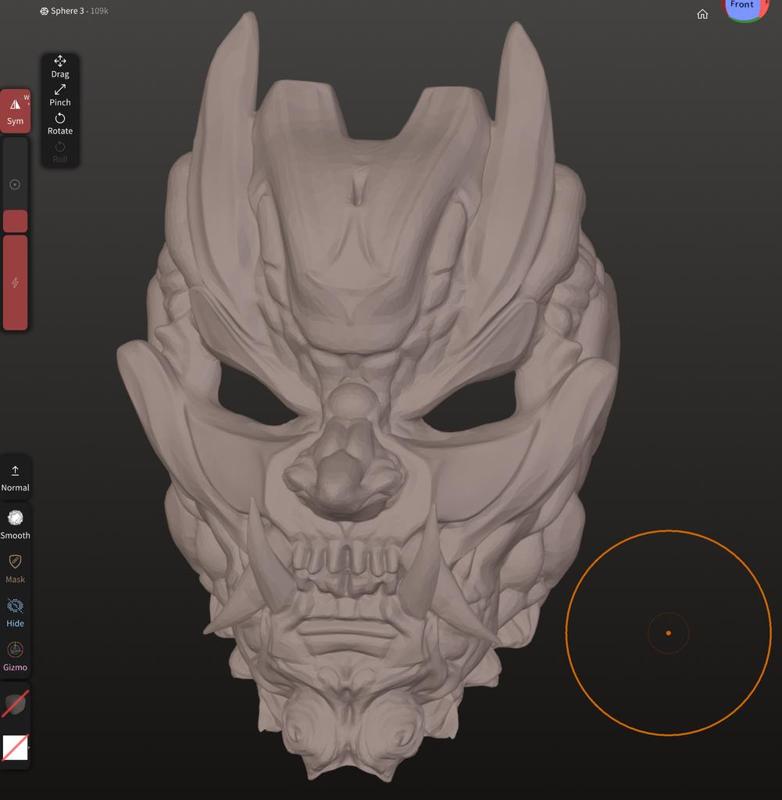The width and height of the screenshot is (782, 800).
Task: Toggle the Sym symmetry button
Action: 15,112
